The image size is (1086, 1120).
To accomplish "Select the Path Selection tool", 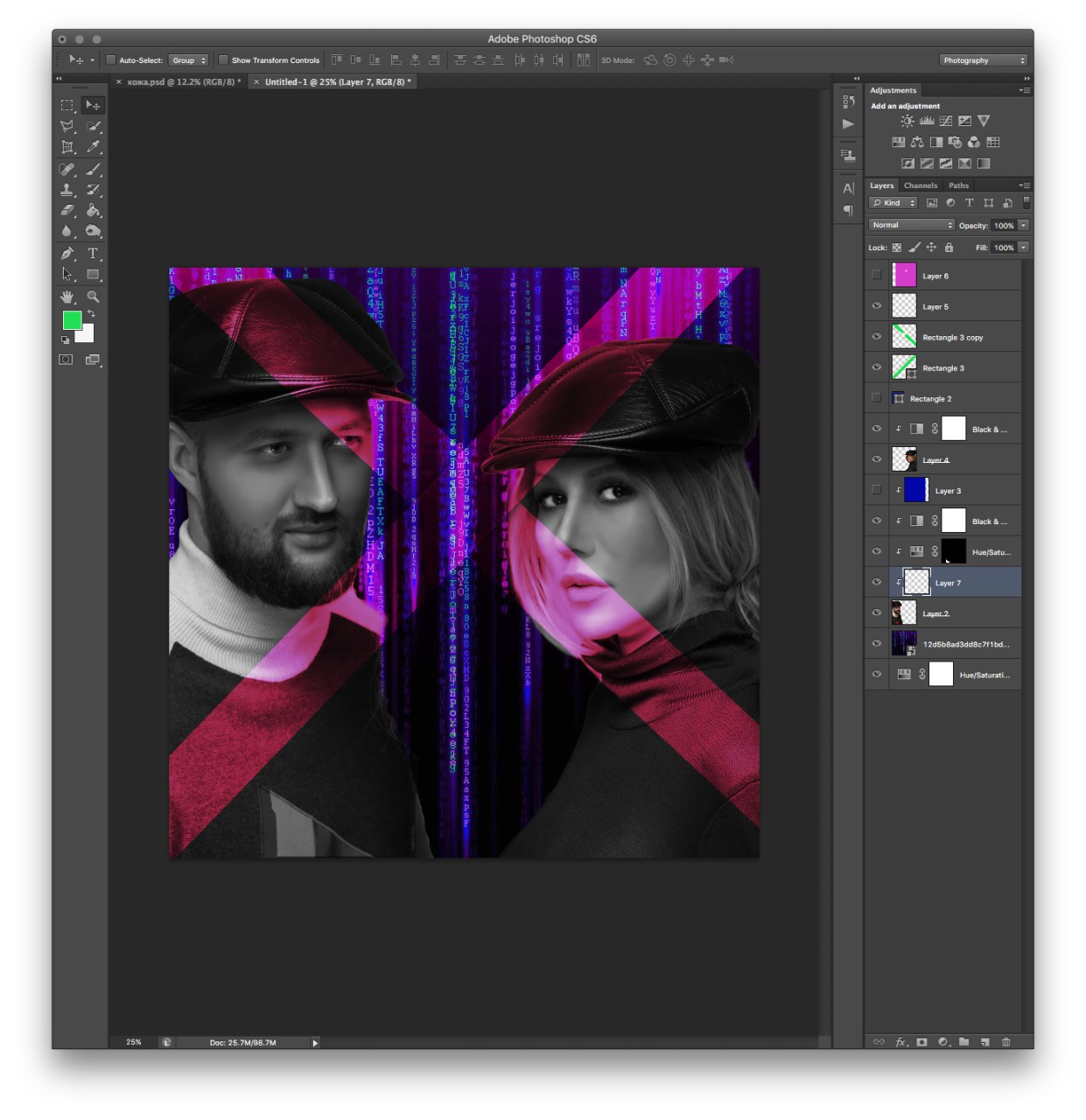I will click(x=67, y=275).
